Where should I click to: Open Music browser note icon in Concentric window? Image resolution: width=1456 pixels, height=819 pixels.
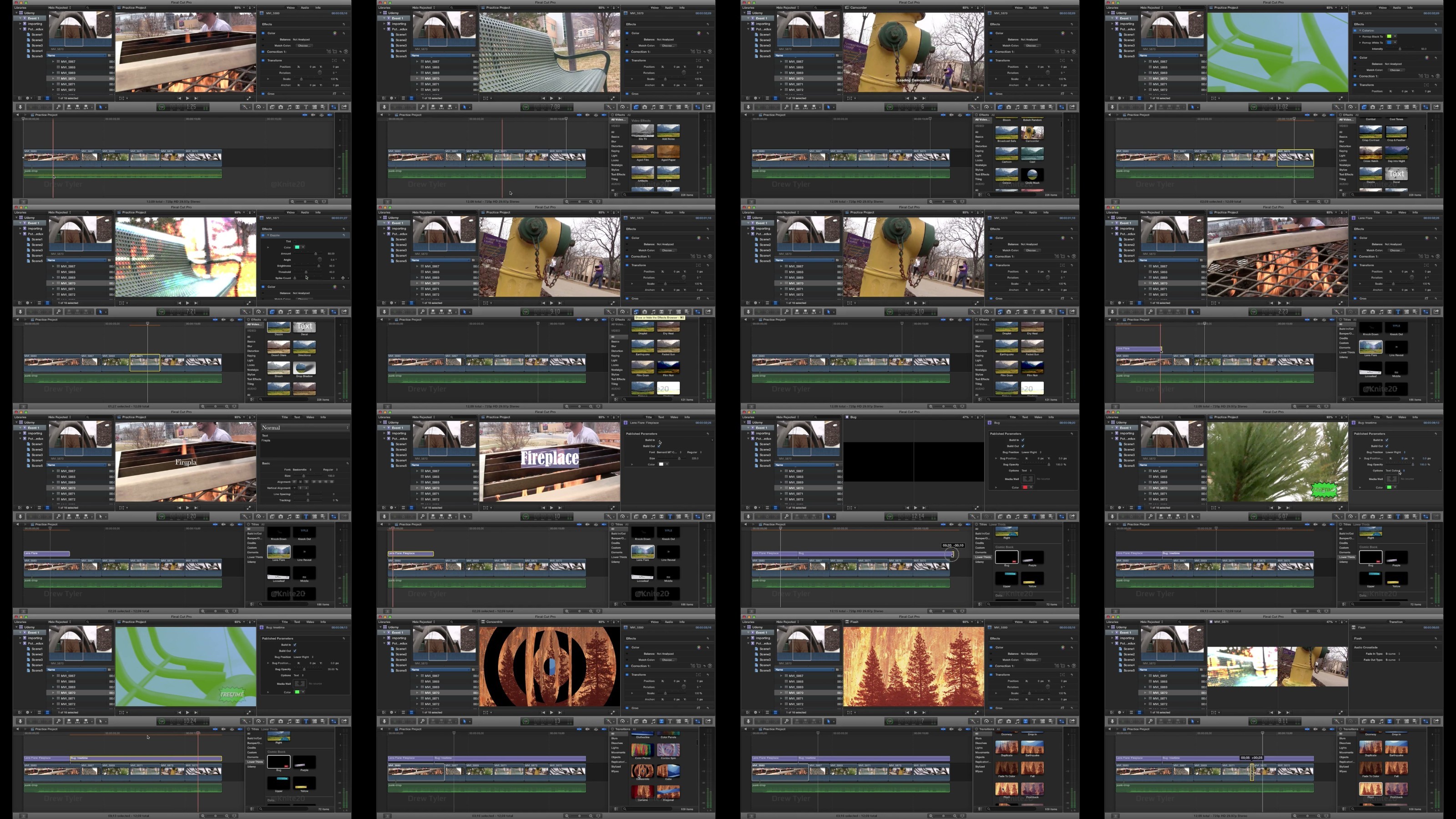(x=653, y=721)
